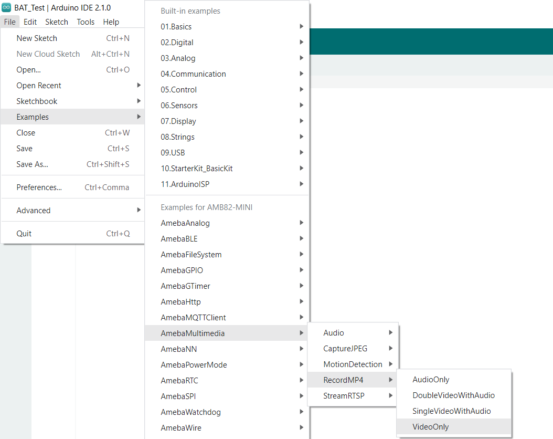Open the Sketch menu
The width and height of the screenshot is (553, 439).
(x=56, y=22)
